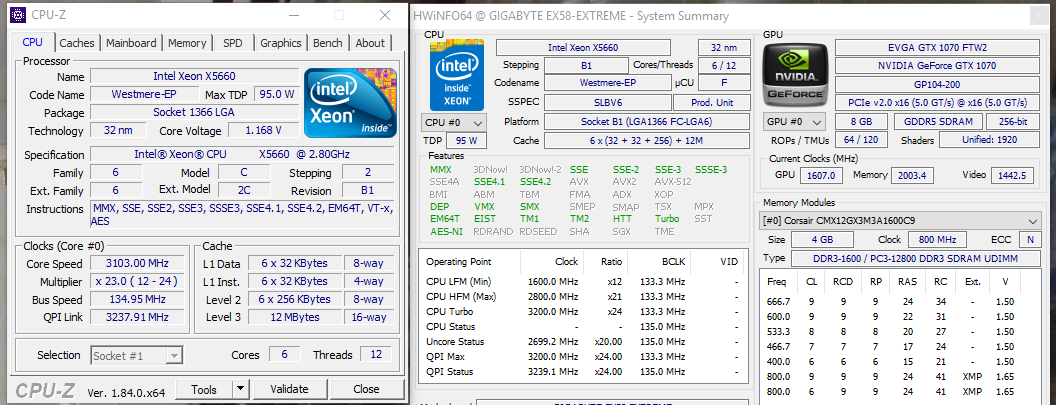Click the Tools button in CPU-Z
1056x405 pixels.
tap(204, 389)
